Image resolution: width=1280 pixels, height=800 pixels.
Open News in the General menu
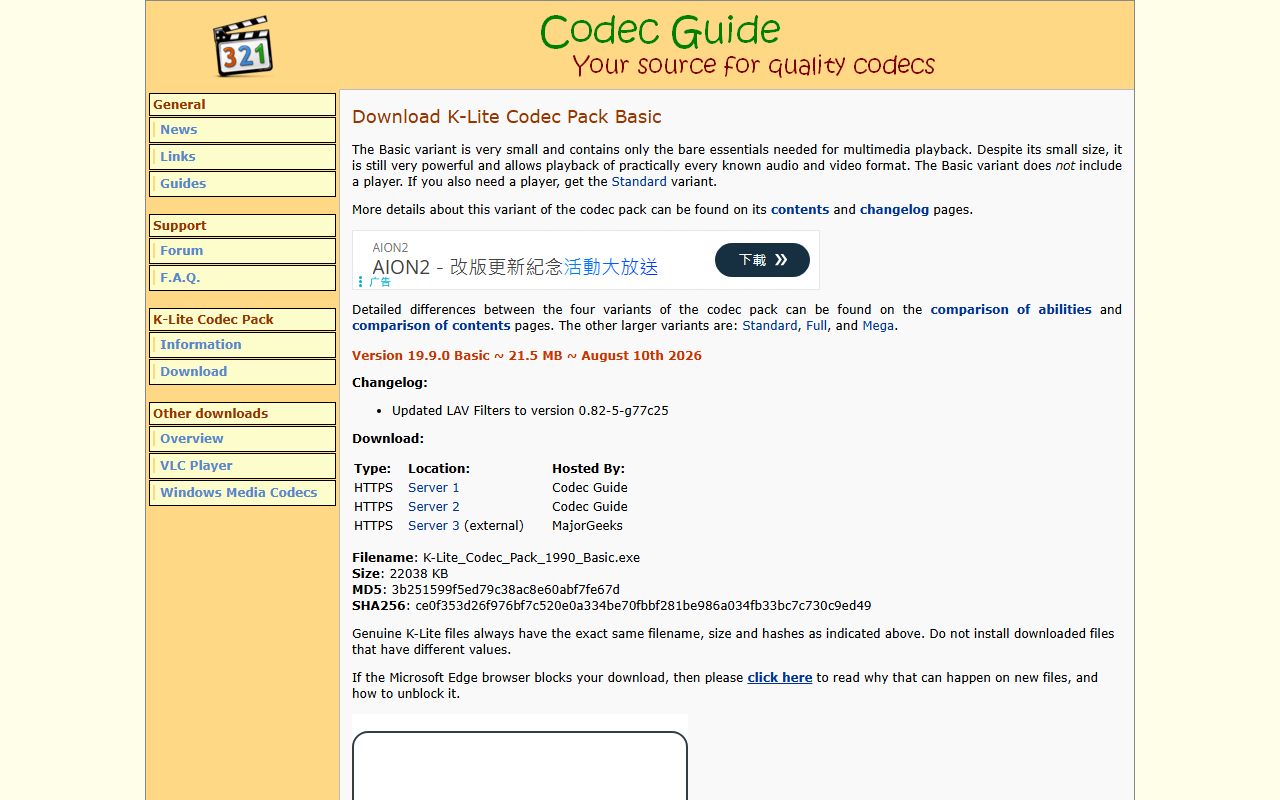click(x=243, y=130)
